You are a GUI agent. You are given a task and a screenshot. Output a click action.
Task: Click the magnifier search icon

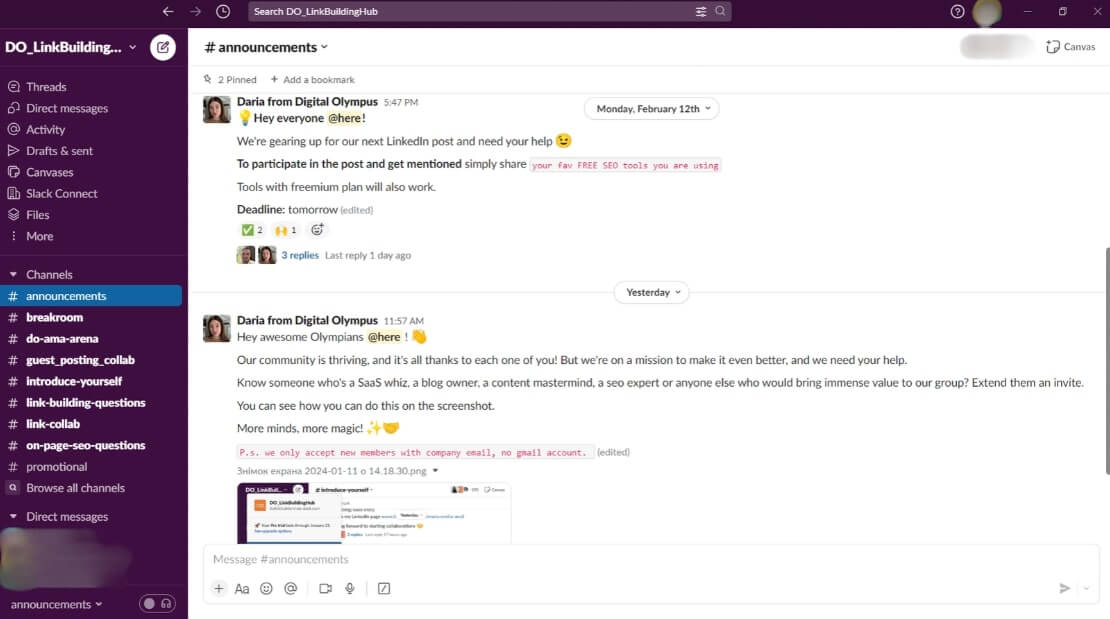(720, 11)
